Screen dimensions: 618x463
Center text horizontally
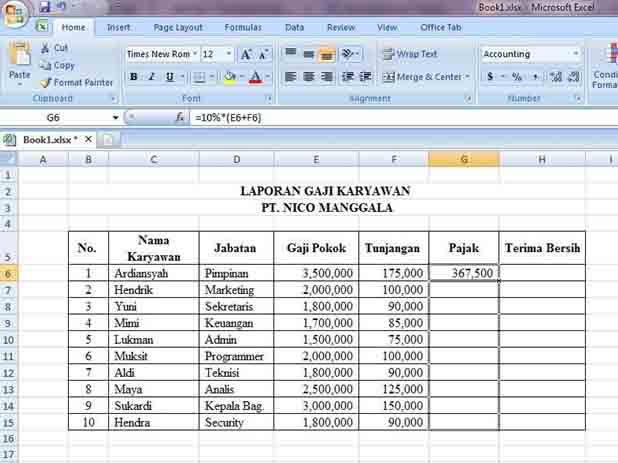click(309, 76)
